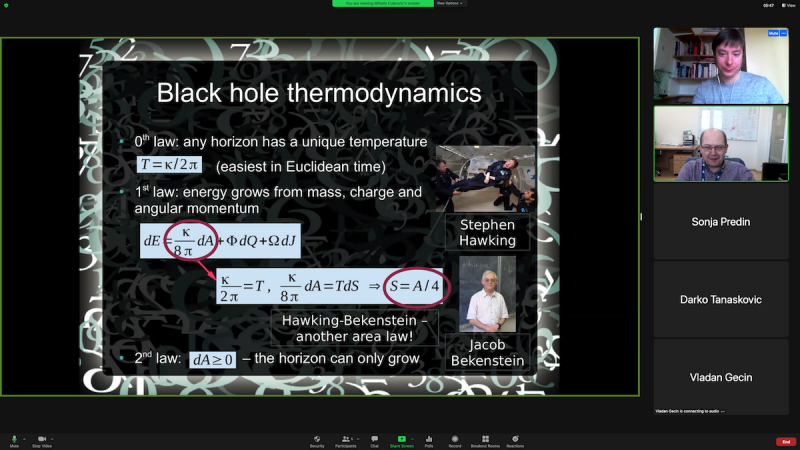The width and height of the screenshot is (800, 450).
Task: Click the S=A/4 formula on the slide
Action: point(414,286)
